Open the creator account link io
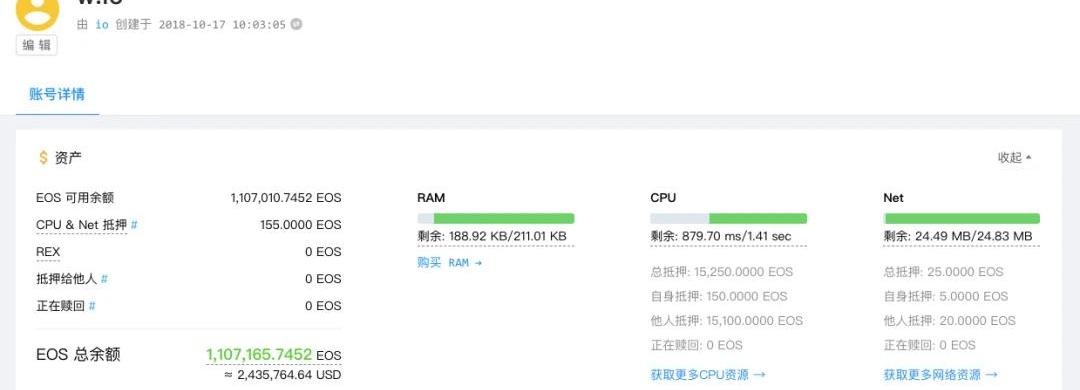 click(102, 24)
